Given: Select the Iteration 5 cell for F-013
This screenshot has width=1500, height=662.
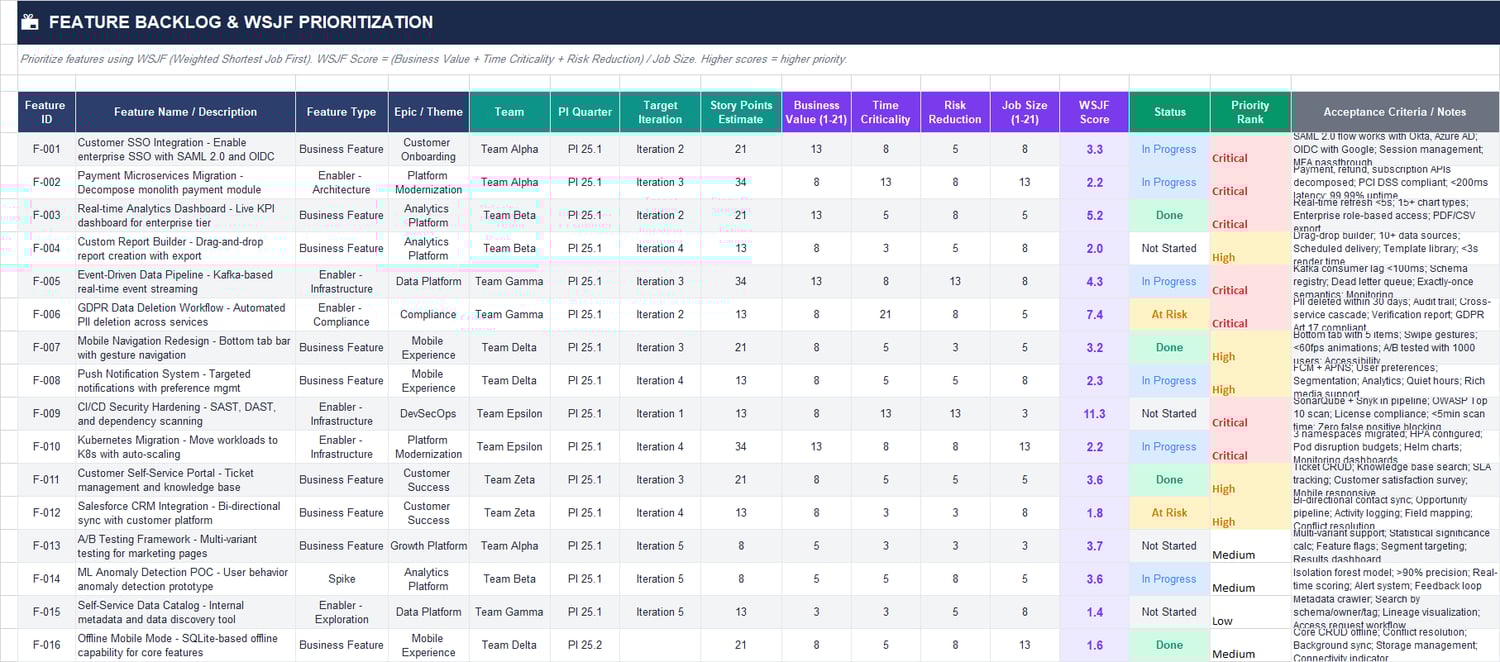Looking at the screenshot, I should pos(659,545).
